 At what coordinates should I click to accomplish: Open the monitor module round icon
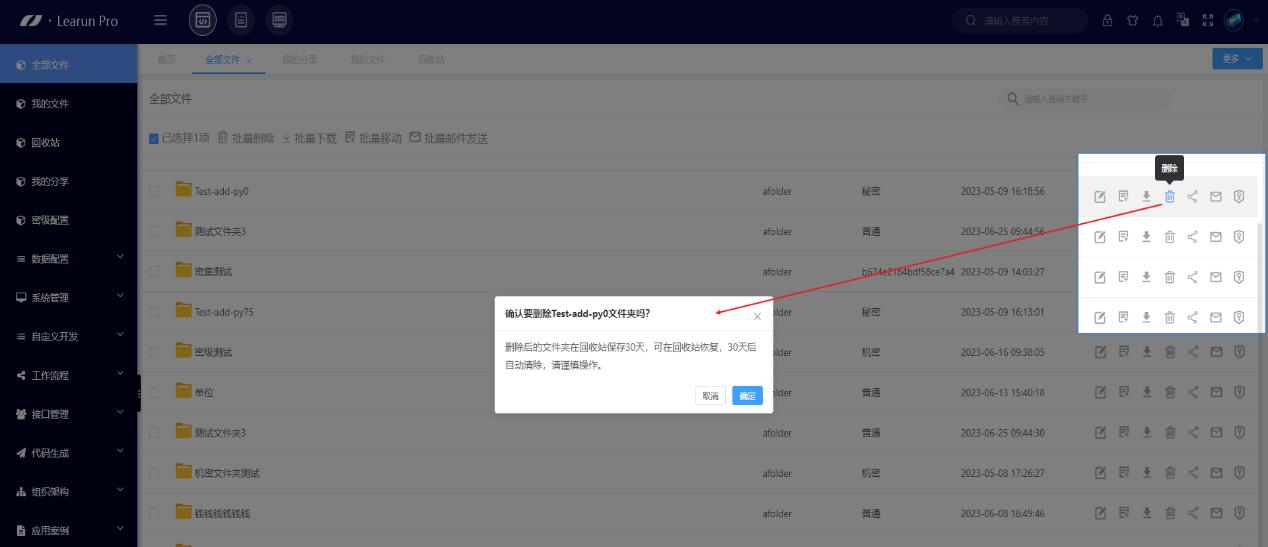point(280,20)
